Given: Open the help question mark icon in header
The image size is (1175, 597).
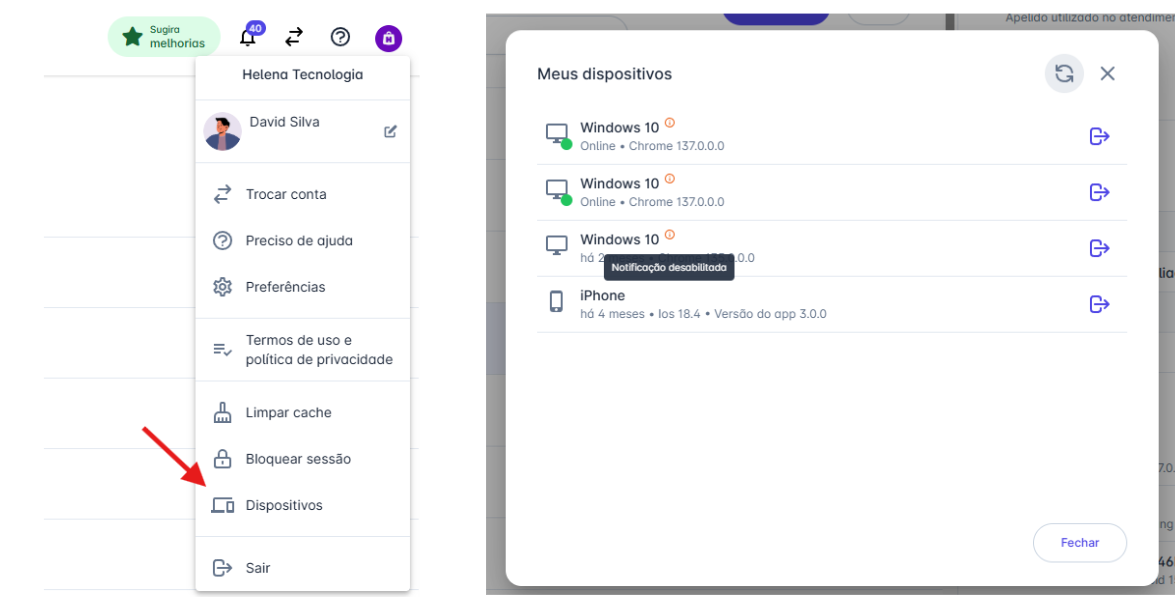Looking at the screenshot, I should (x=340, y=38).
